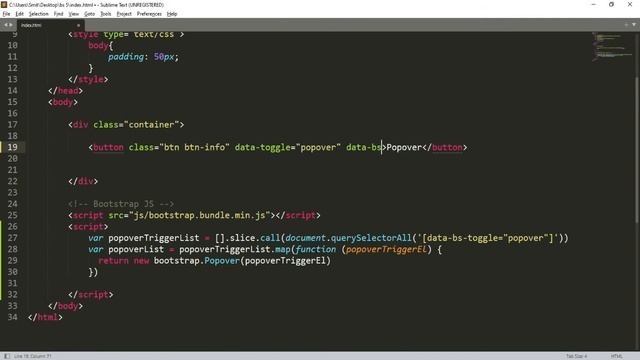Click the closing head tag on line 14
The height and width of the screenshot is (360, 640).
(65, 91)
